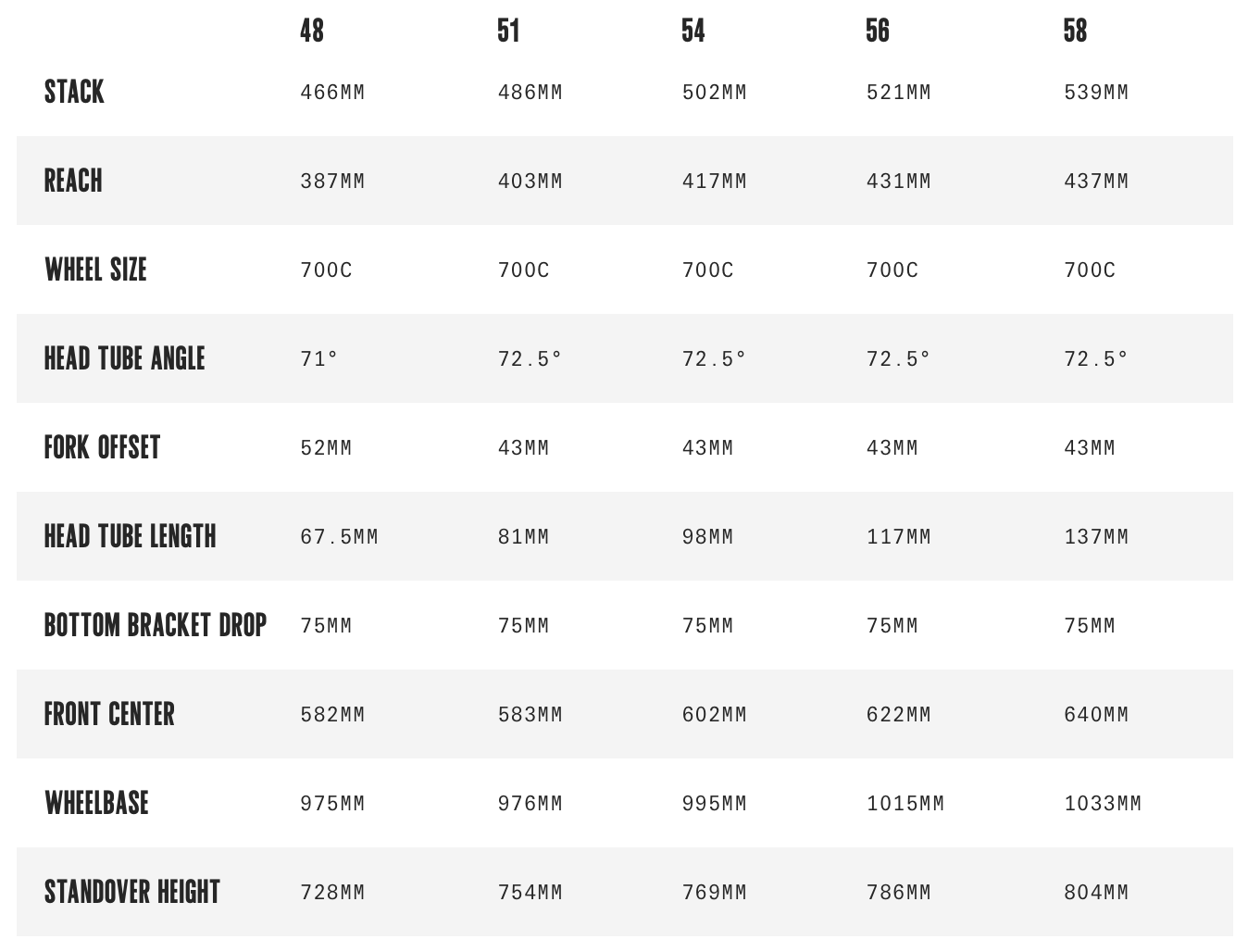Viewport: 1248px width, 952px height.
Task: Click the 466MM stack value
Action: click(332, 93)
